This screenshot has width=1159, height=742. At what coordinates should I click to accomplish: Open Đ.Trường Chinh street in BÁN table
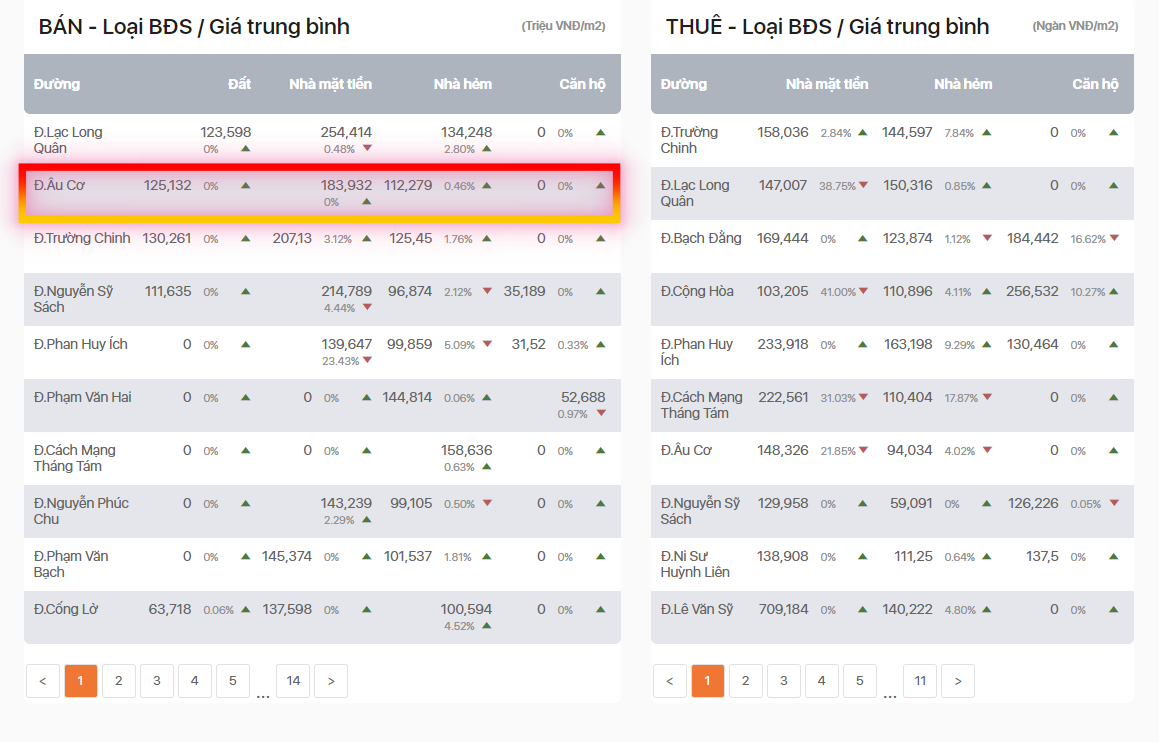click(82, 239)
